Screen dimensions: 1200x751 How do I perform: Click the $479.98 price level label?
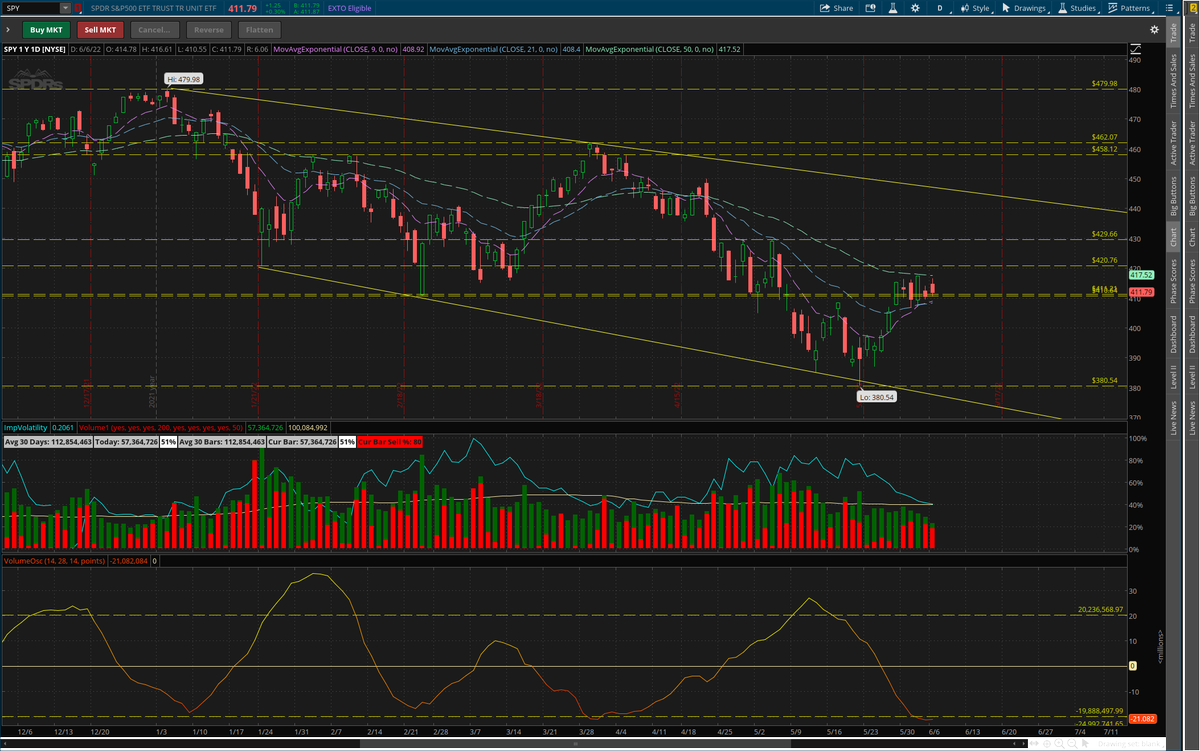(1104, 84)
